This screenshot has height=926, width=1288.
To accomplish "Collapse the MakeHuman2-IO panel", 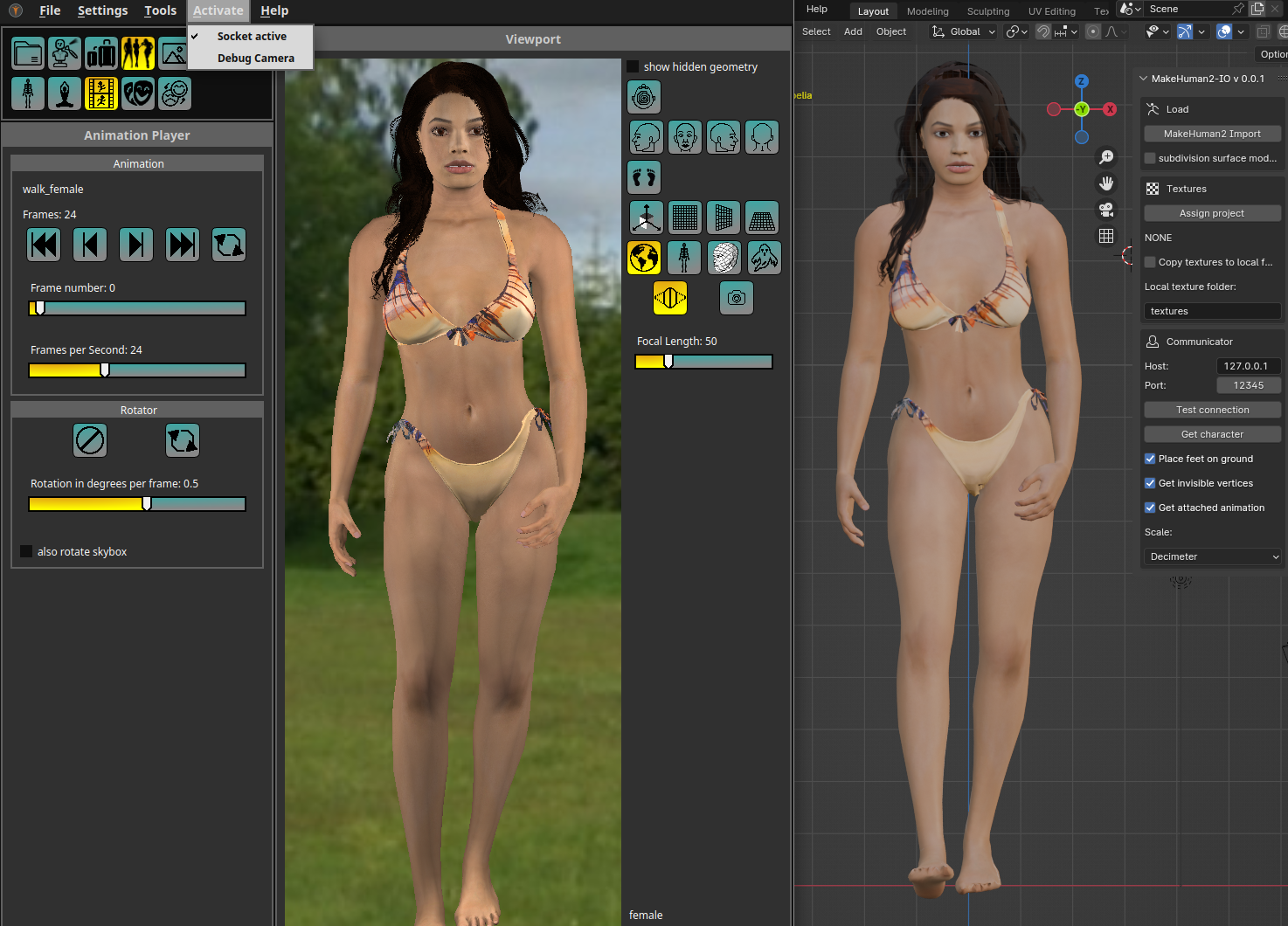I will [1144, 79].
